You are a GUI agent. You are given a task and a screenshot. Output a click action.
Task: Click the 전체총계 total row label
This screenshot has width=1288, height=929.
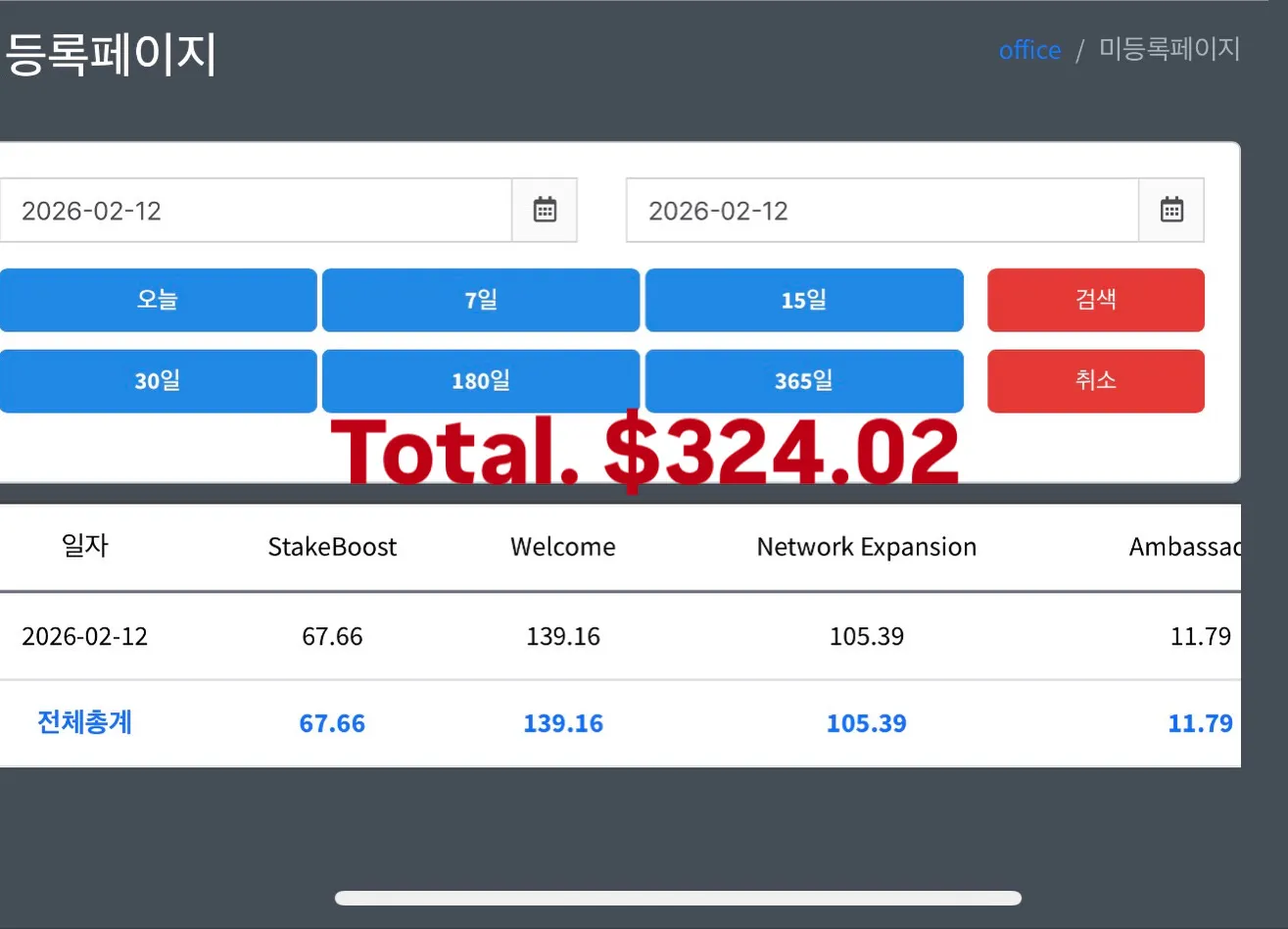pyautogui.click(x=85, y=723)
